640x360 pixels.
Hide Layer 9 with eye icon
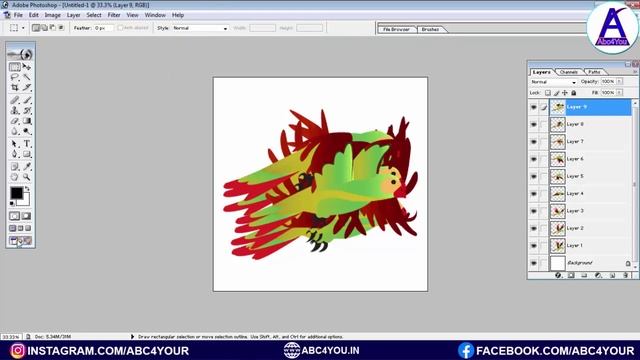(x=533, y=107)
